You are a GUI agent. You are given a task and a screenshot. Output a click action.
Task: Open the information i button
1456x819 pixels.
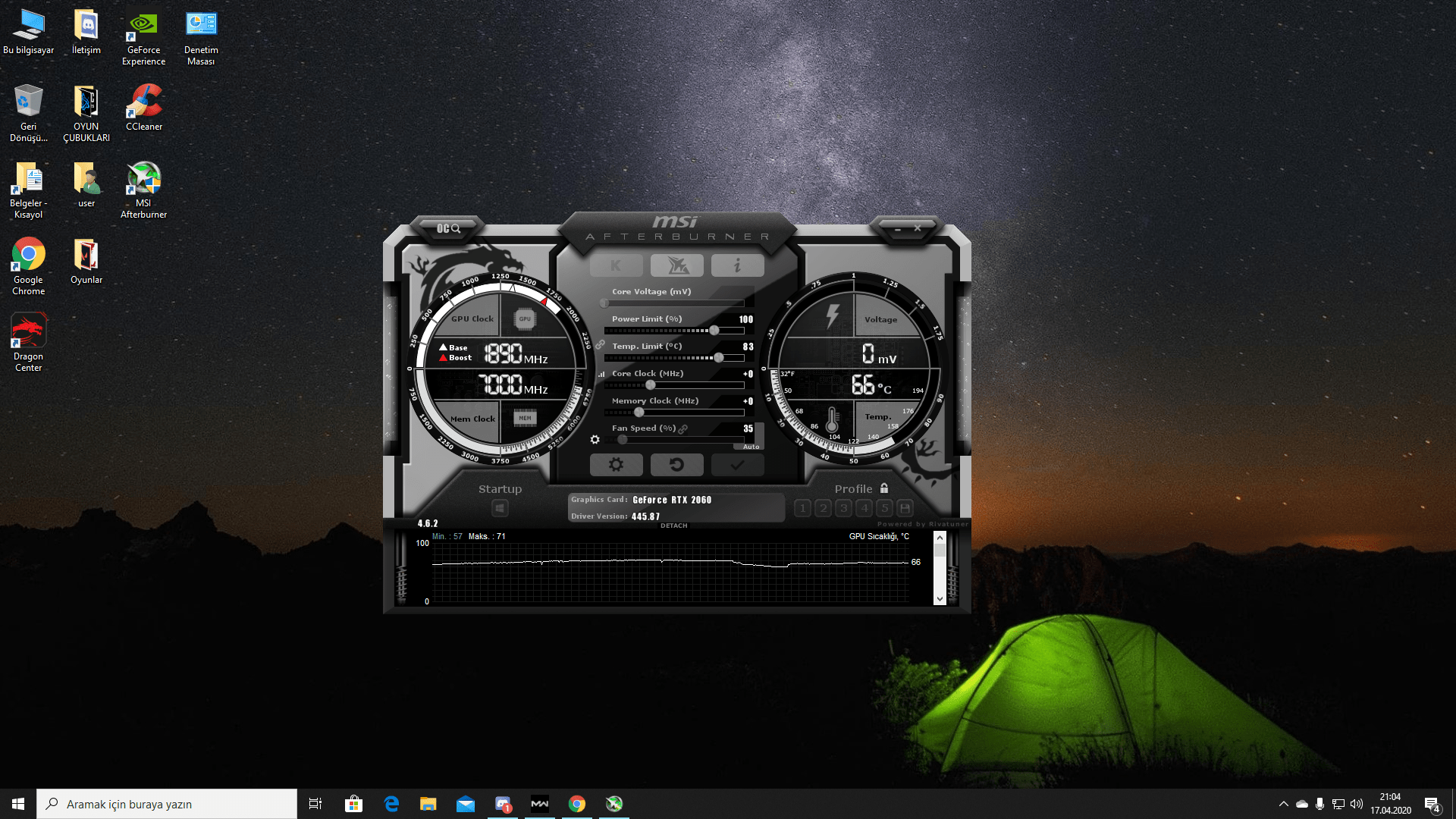[737, 265]
